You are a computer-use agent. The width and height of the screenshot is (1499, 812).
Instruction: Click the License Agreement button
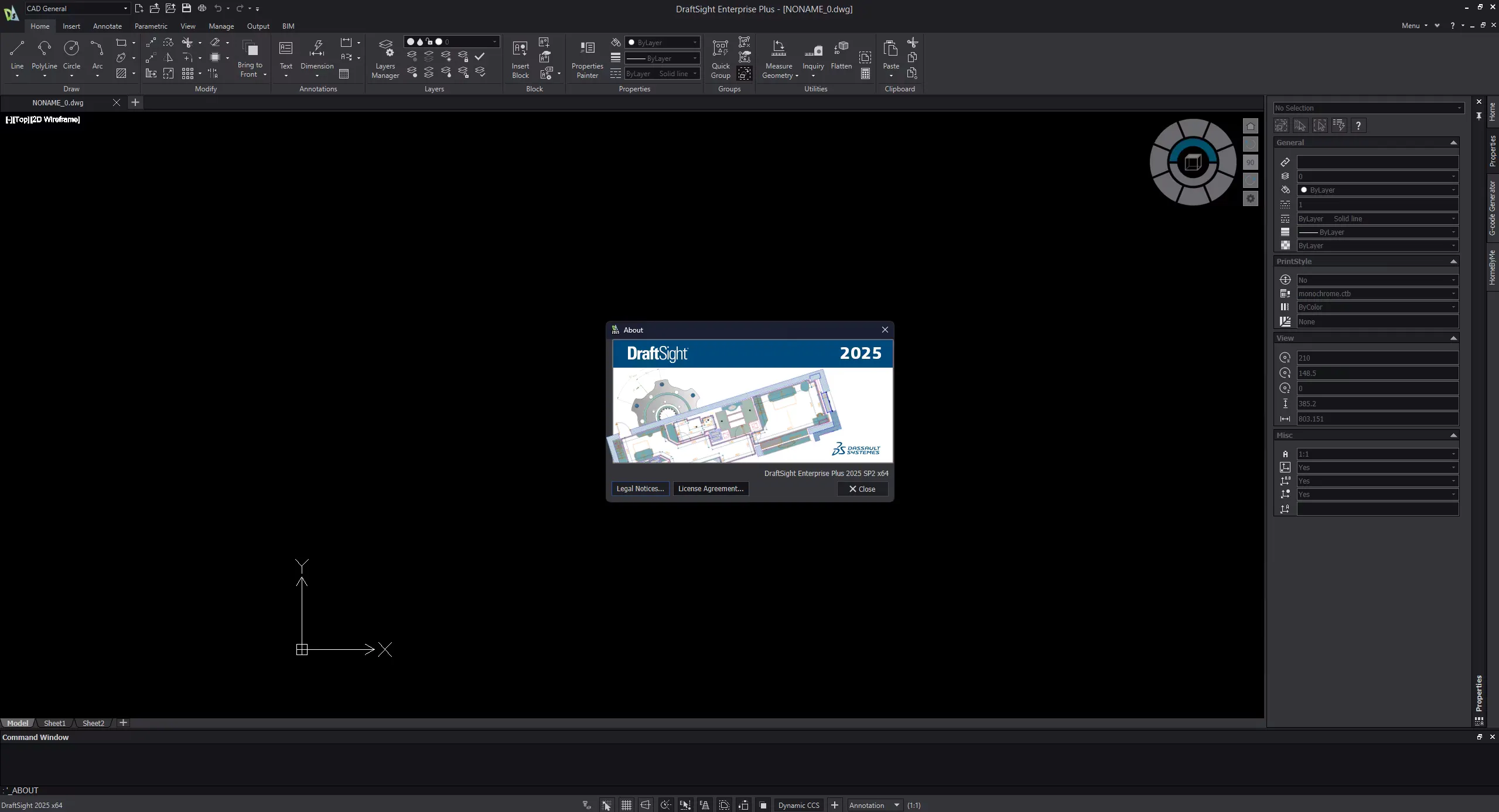coord(711,489)
